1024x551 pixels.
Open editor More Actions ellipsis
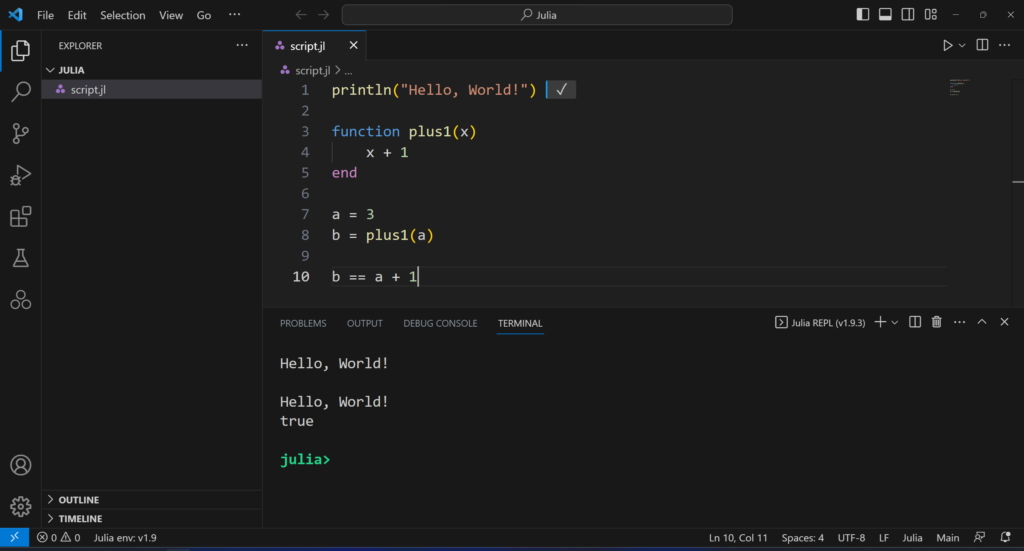pyautogui.click(x=1004, y=45)
